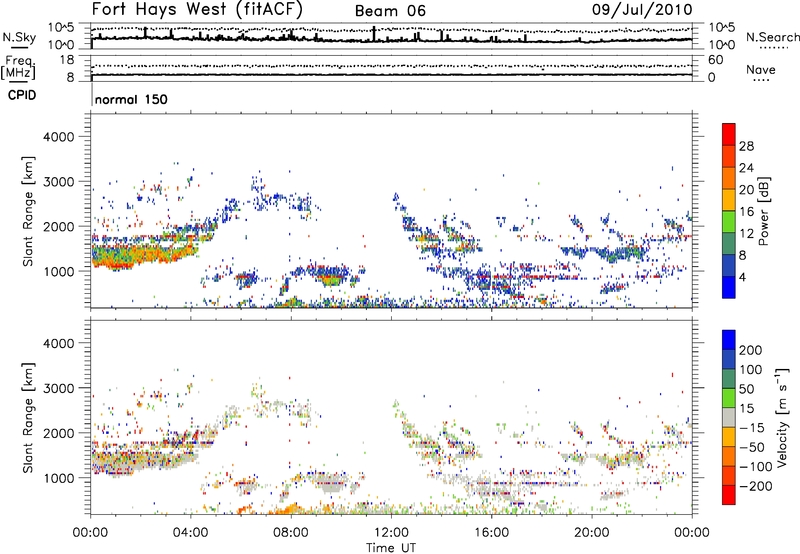The image size is (800, 554).
Task: Click the '4000' tick label on the power panel
Action: click(58, 137)
